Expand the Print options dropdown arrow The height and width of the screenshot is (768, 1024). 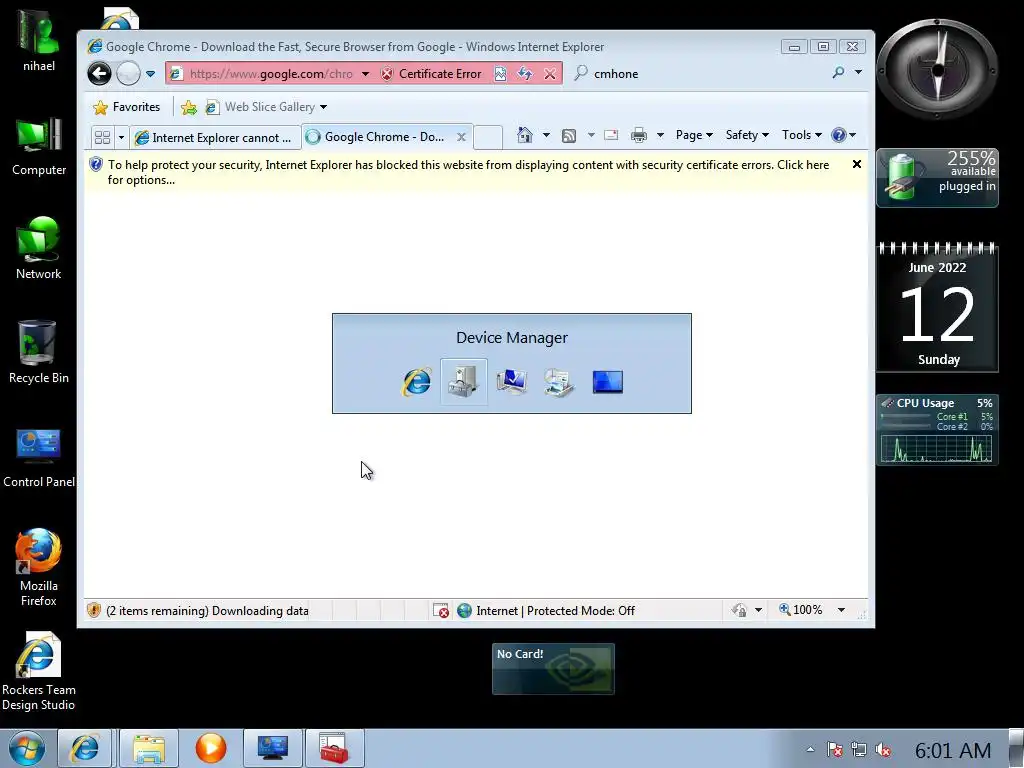pos(660,135)
